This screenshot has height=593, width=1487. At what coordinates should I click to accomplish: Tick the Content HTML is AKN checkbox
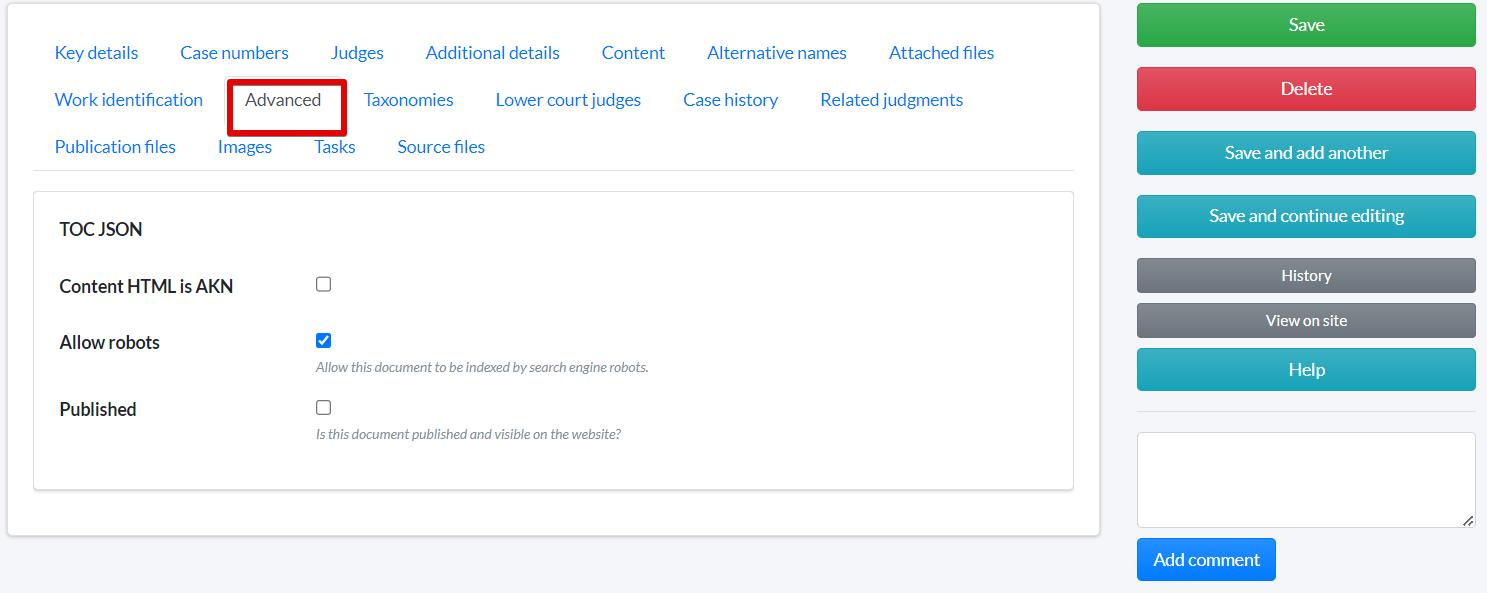point(323,285)
